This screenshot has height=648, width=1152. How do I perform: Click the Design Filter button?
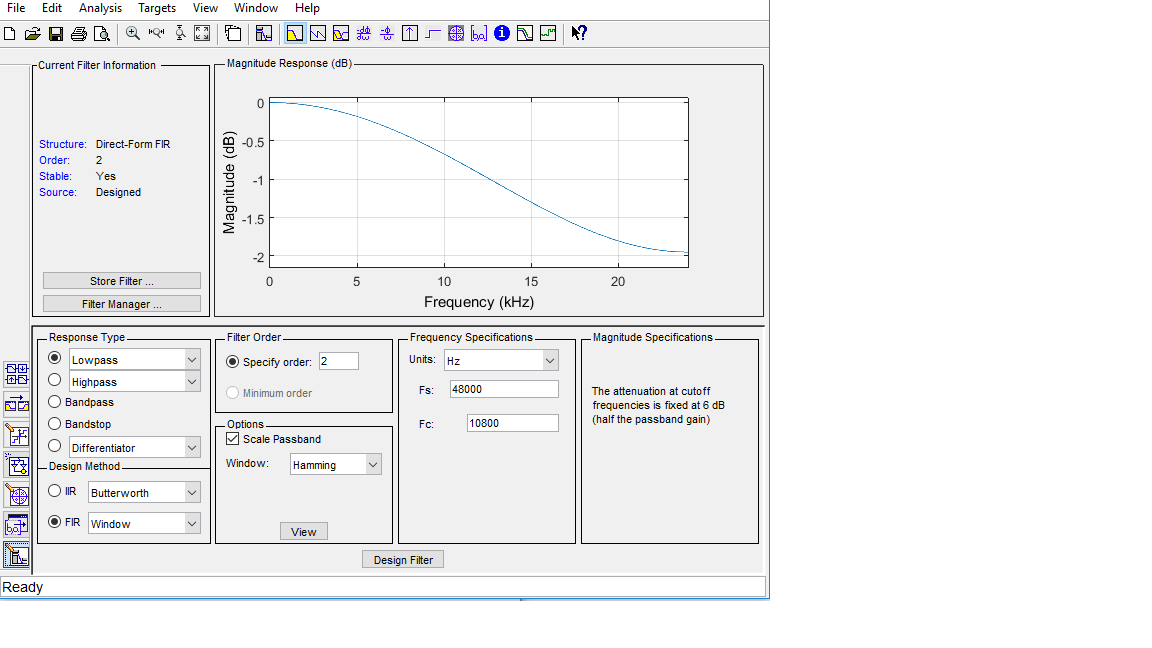[x=403, y=560]
